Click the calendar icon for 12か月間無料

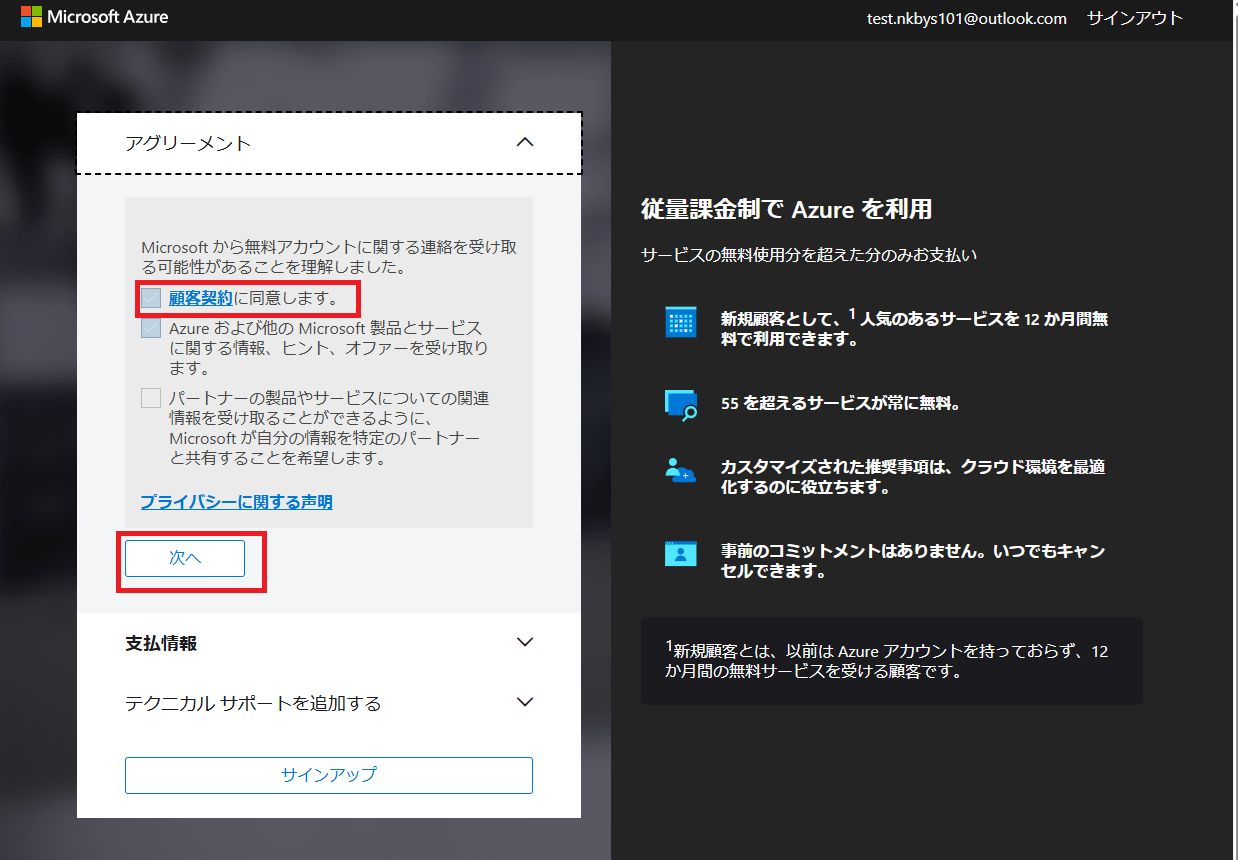coord(681,322)
